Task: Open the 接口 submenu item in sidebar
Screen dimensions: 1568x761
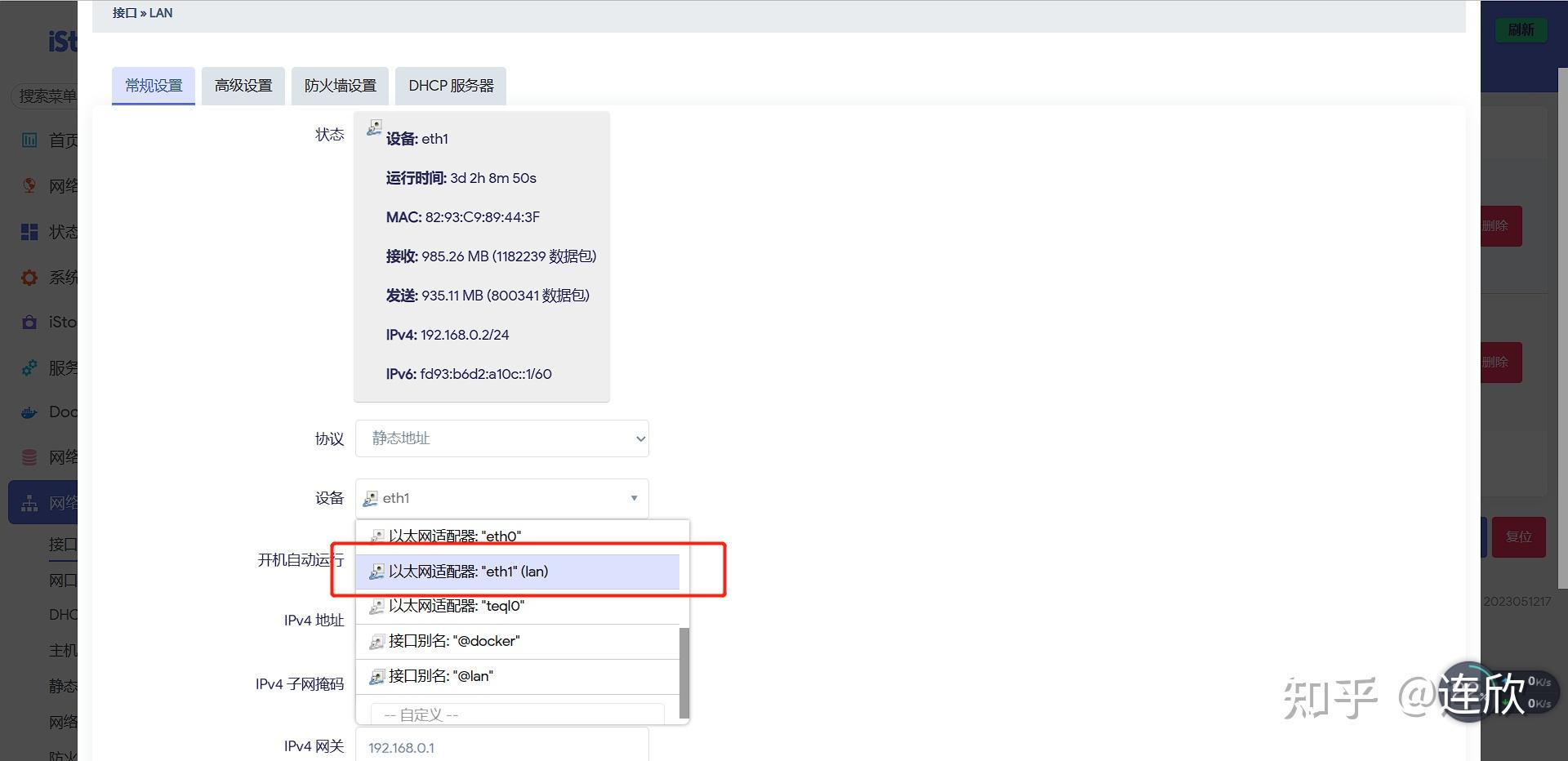Action: point(63,545)
